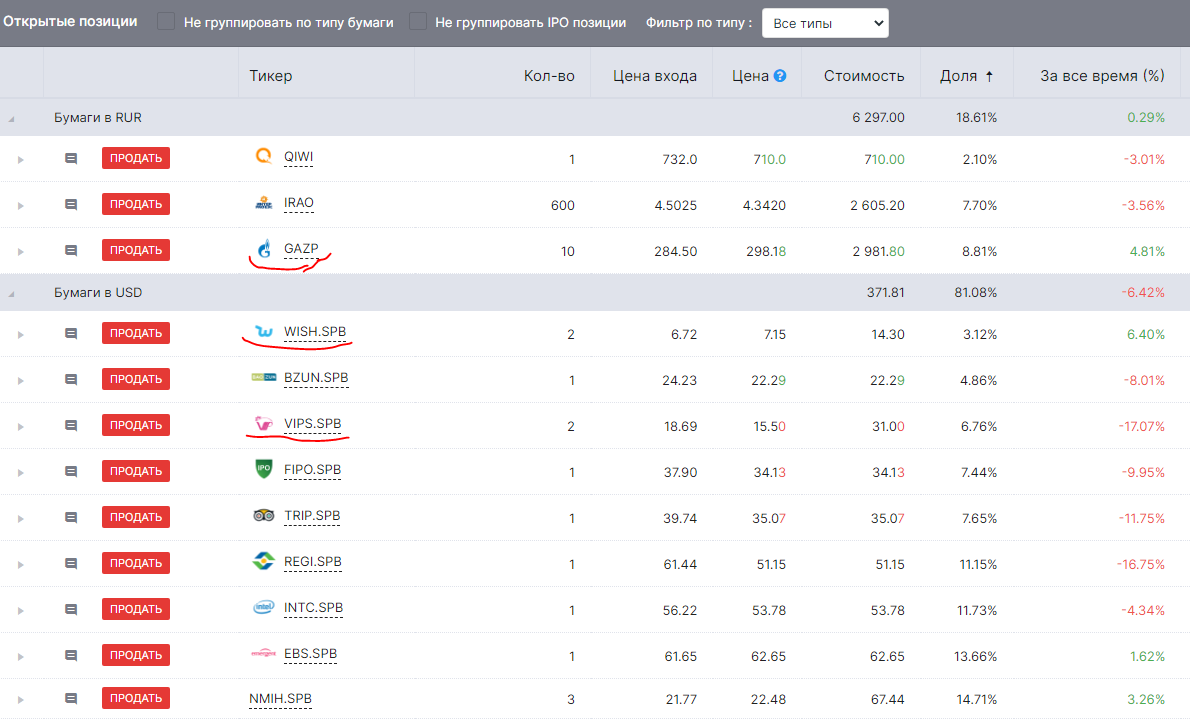The height and width of the screenshot is (722, 1190).
Task: Click ПРОДАТЬ for TRIP.SPB
Action: pyautogui.click(x=136, y=517)
